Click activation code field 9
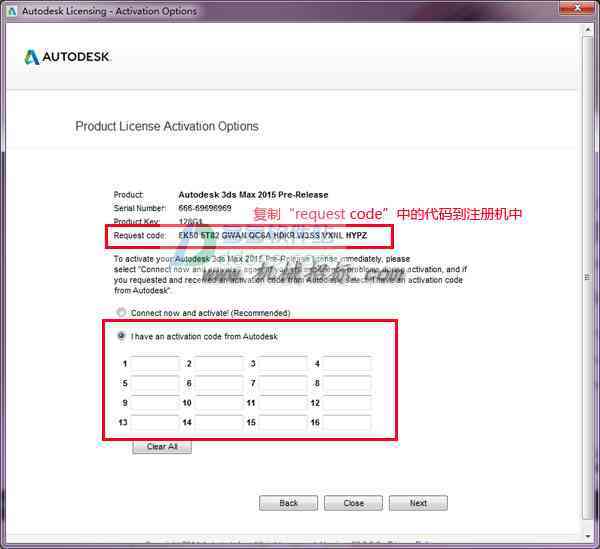Image resolution: width=600 pixels, height=549 pixels. pos(155,403)
